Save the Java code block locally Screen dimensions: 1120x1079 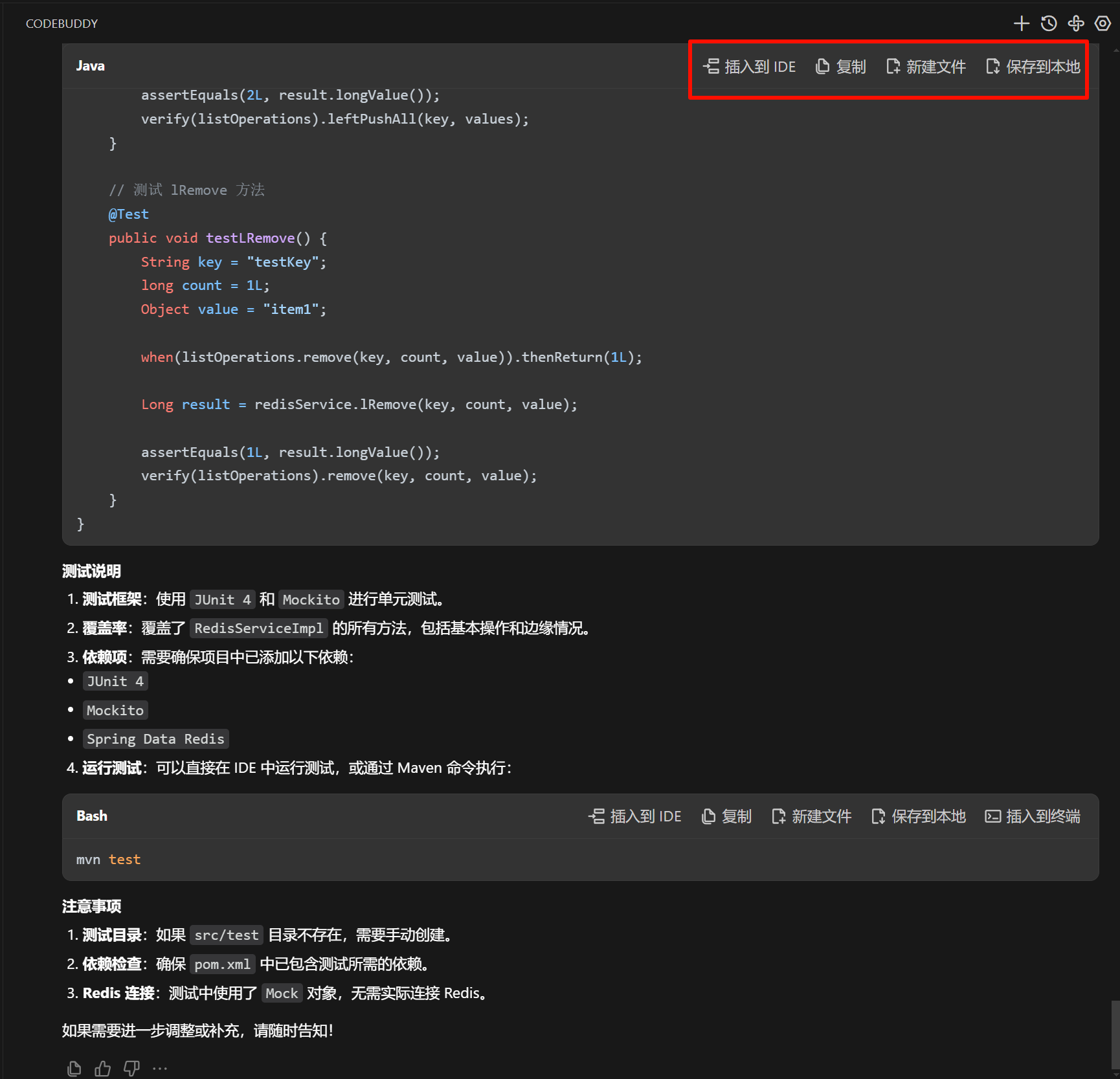[x=1033, y=67]
